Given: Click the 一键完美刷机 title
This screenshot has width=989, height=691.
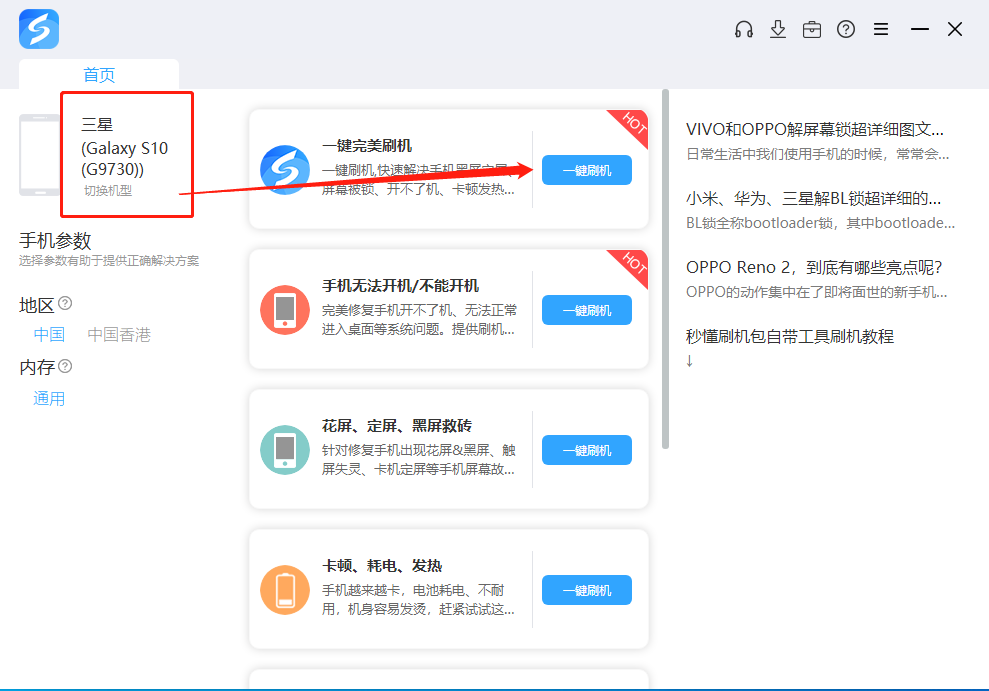Looking at the screenshot, I should pos(367,146).
